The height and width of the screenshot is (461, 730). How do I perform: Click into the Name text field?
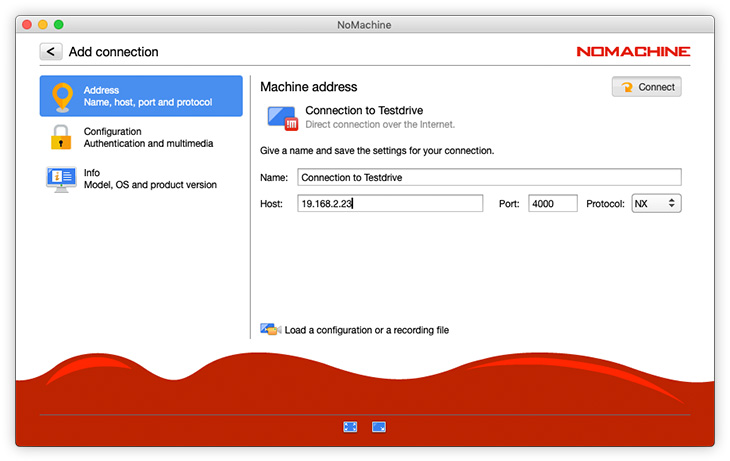point(488,177)
